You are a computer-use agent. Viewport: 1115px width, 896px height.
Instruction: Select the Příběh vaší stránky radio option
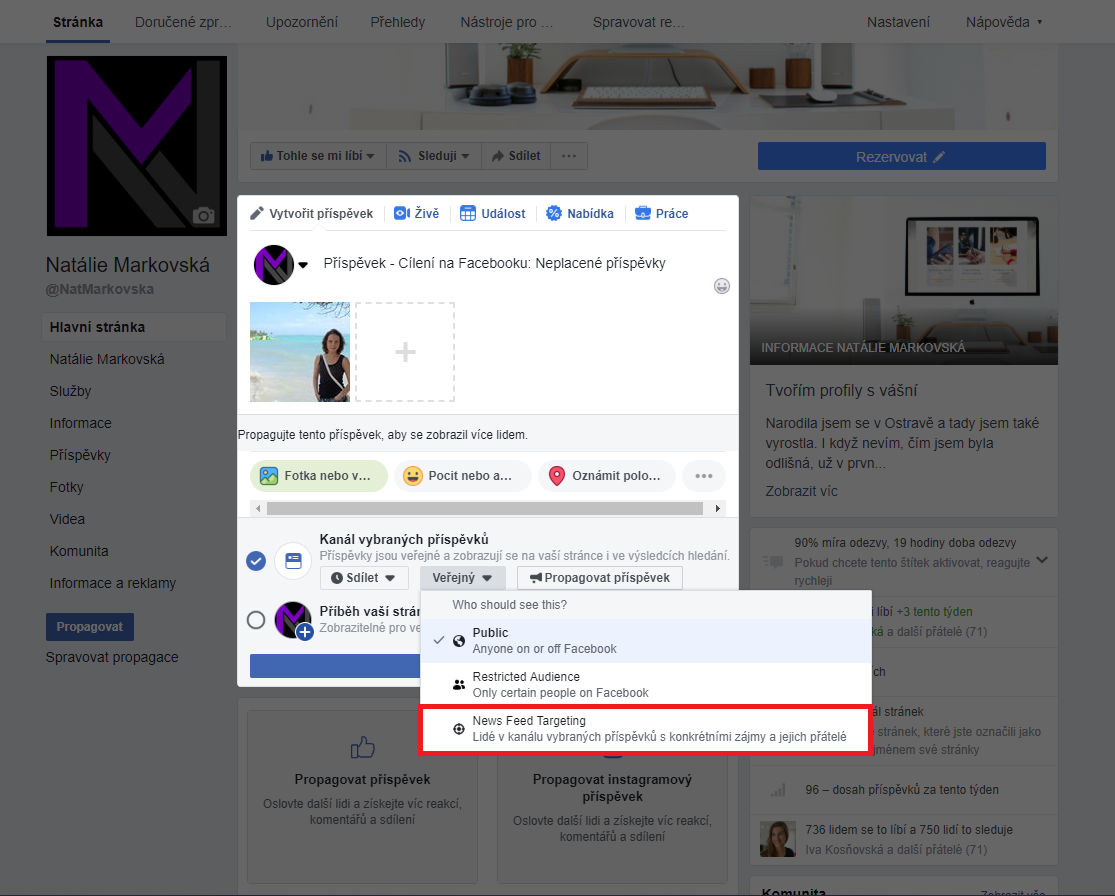click(256, 620)
